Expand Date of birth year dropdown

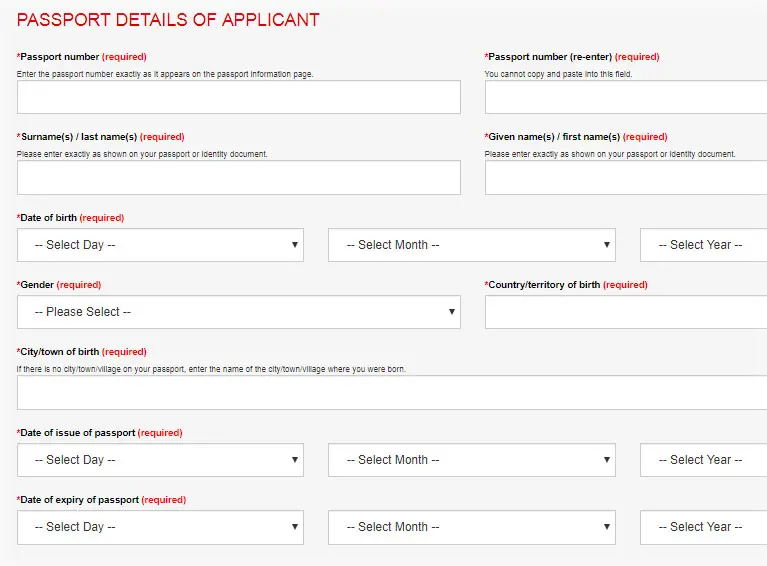(x=703, y=245)
